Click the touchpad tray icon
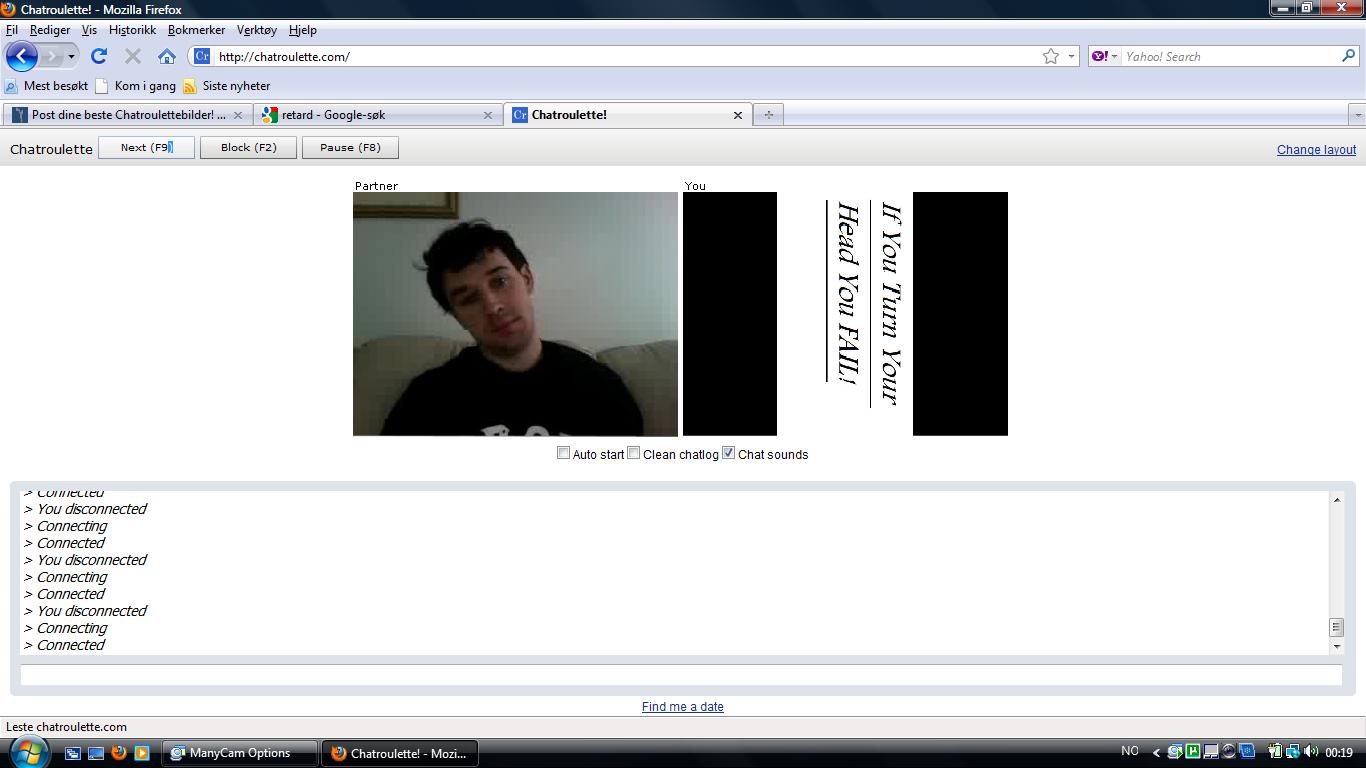Screen dimensions: 1366x768 pos(1211,752)
